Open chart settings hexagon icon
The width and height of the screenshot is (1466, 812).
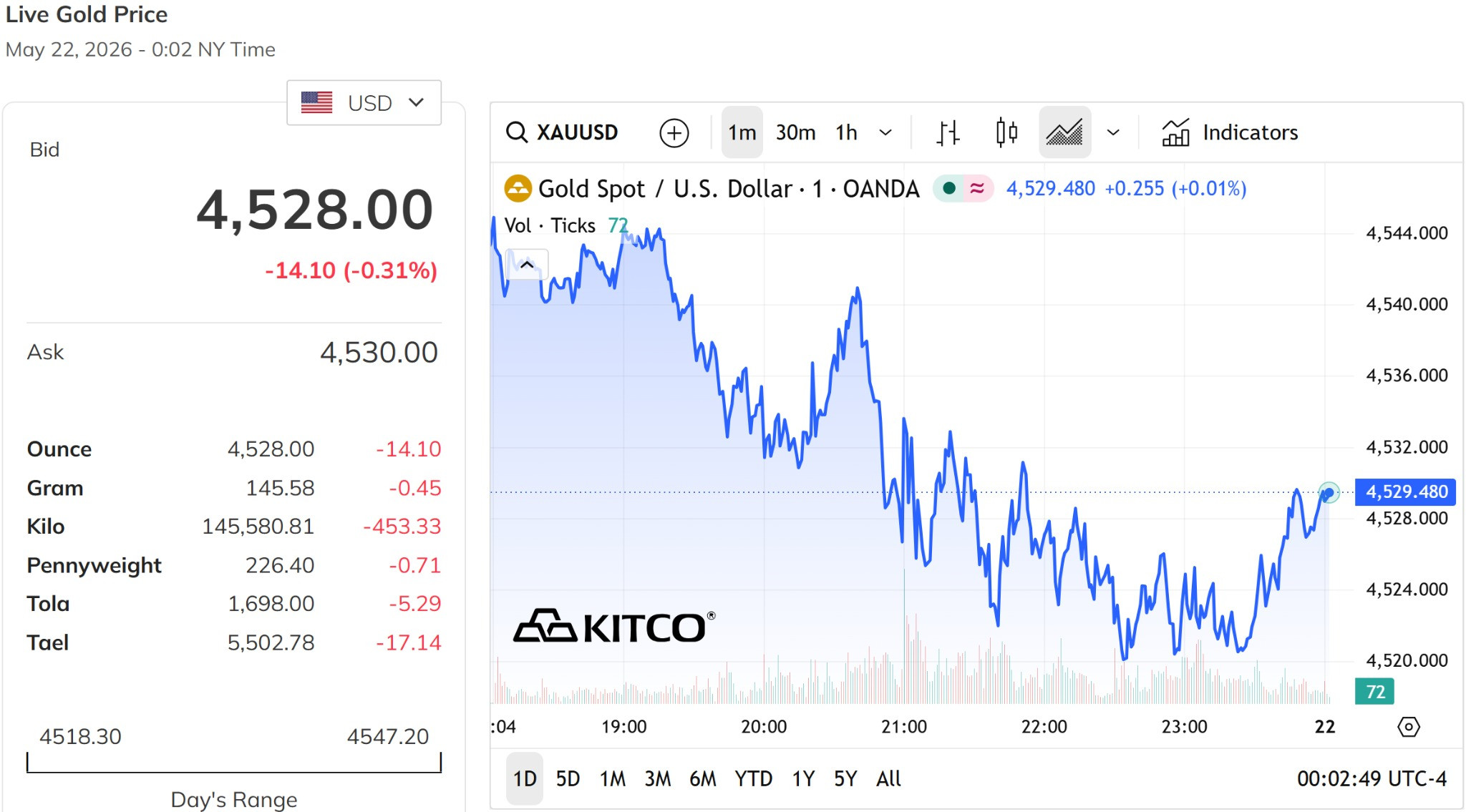[x=1408, y=727]
